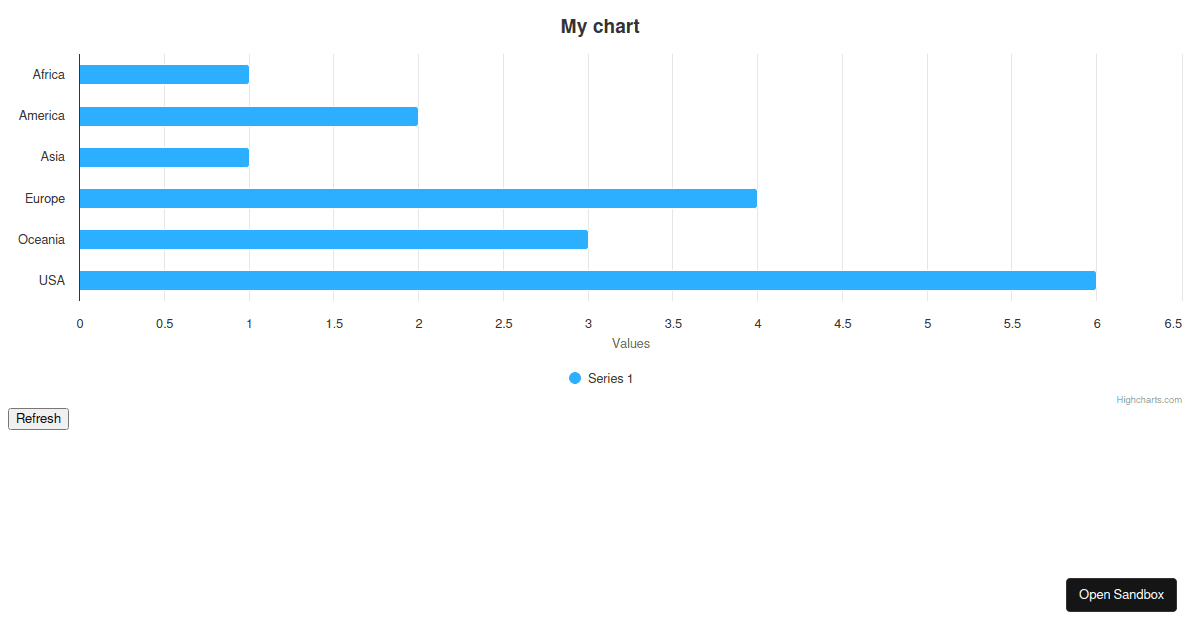Click the Values axis title
Viewport: 1200px width, 630px height.
pos(631,343)
